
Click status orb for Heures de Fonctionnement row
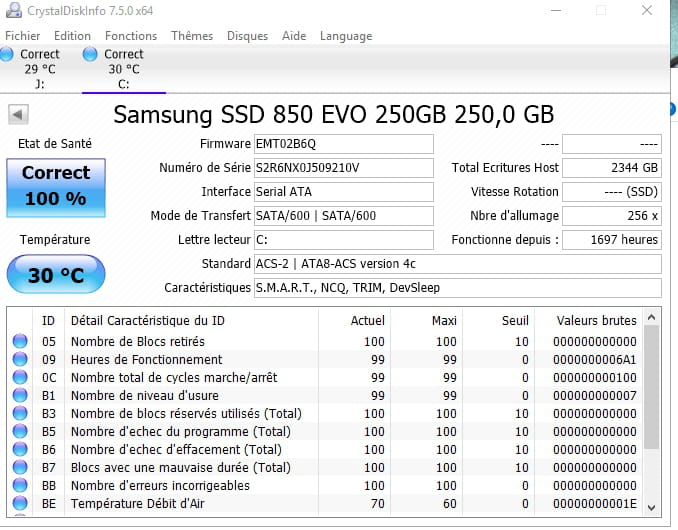(x=20, y=359)
